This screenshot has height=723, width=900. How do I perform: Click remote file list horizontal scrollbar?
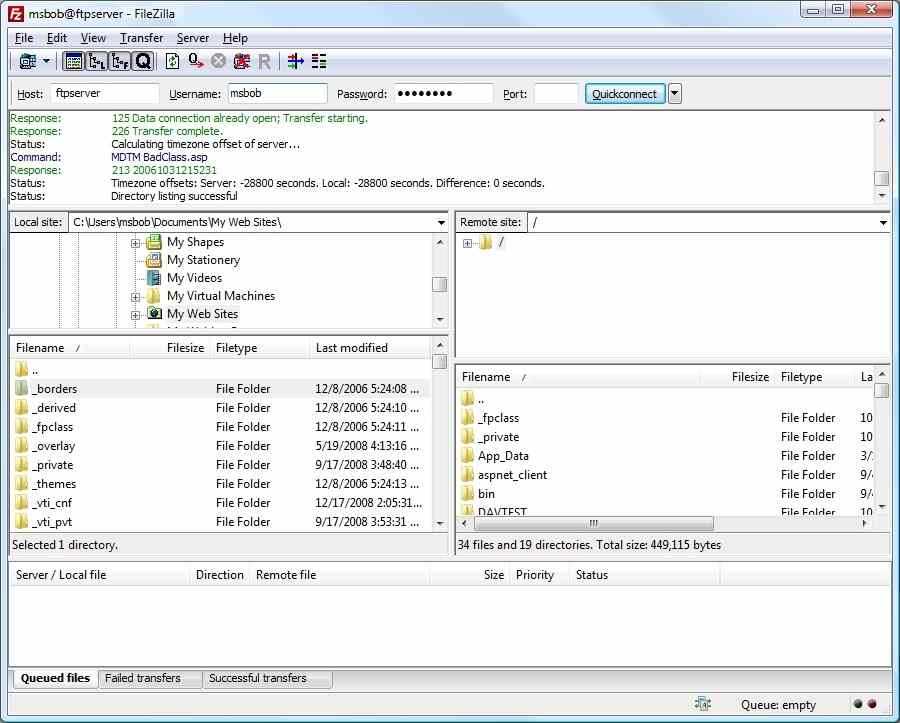pyautogui.click(x=593, y=523)
